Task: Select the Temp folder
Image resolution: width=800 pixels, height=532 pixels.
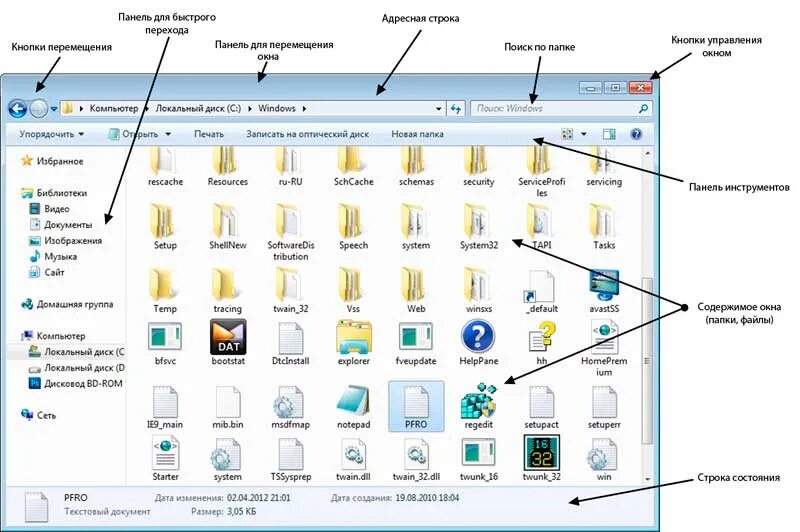Action: click(x=165, y=290)
